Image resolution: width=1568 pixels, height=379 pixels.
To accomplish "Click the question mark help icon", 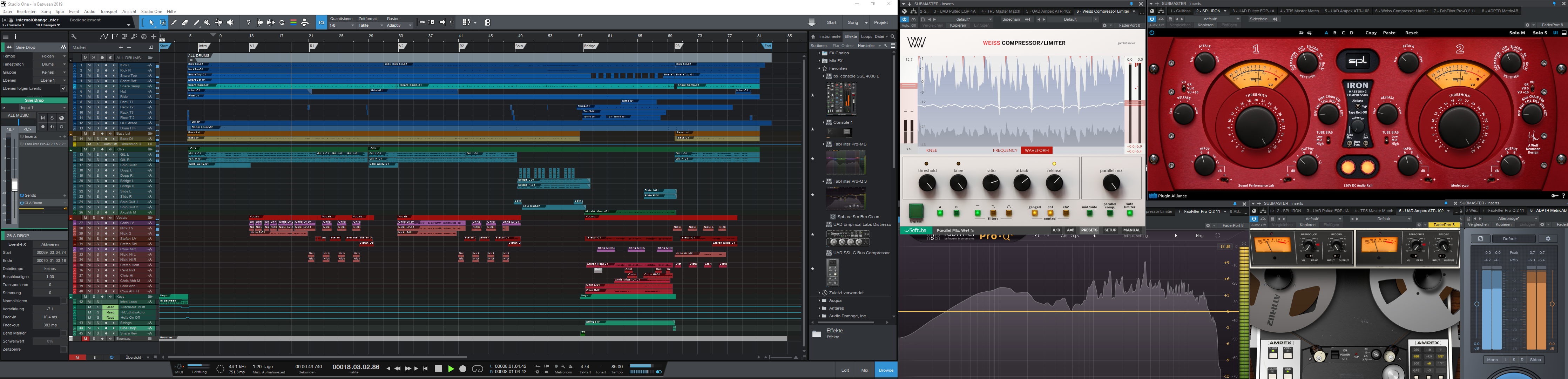I will tap(249, 22).
